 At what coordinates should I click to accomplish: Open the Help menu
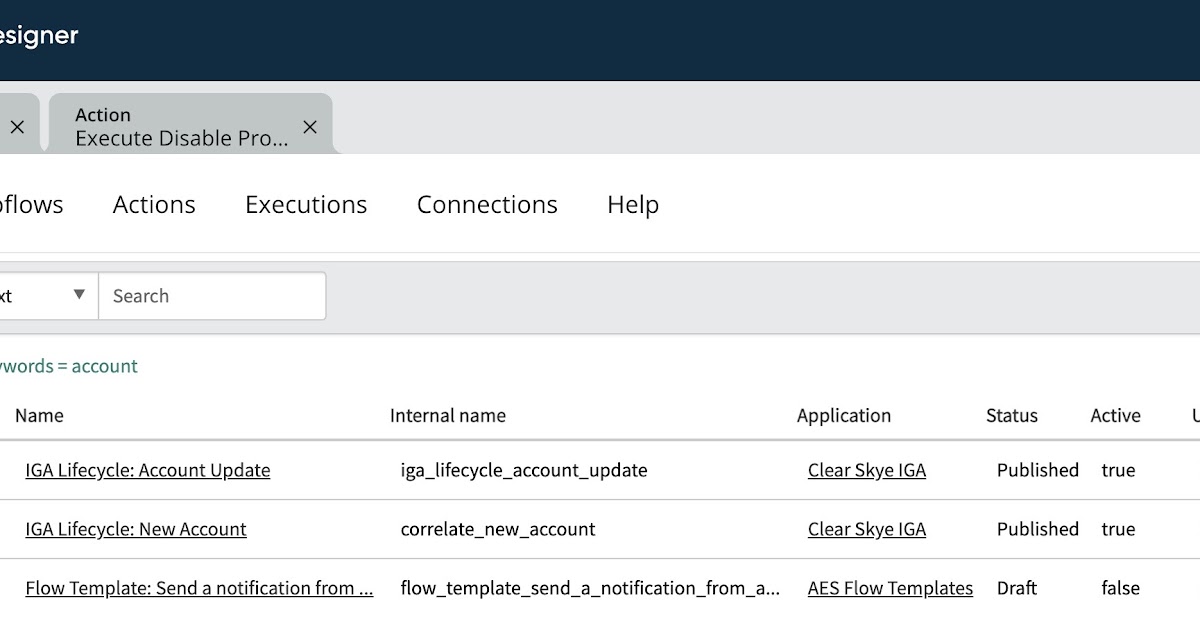point(632,204)
